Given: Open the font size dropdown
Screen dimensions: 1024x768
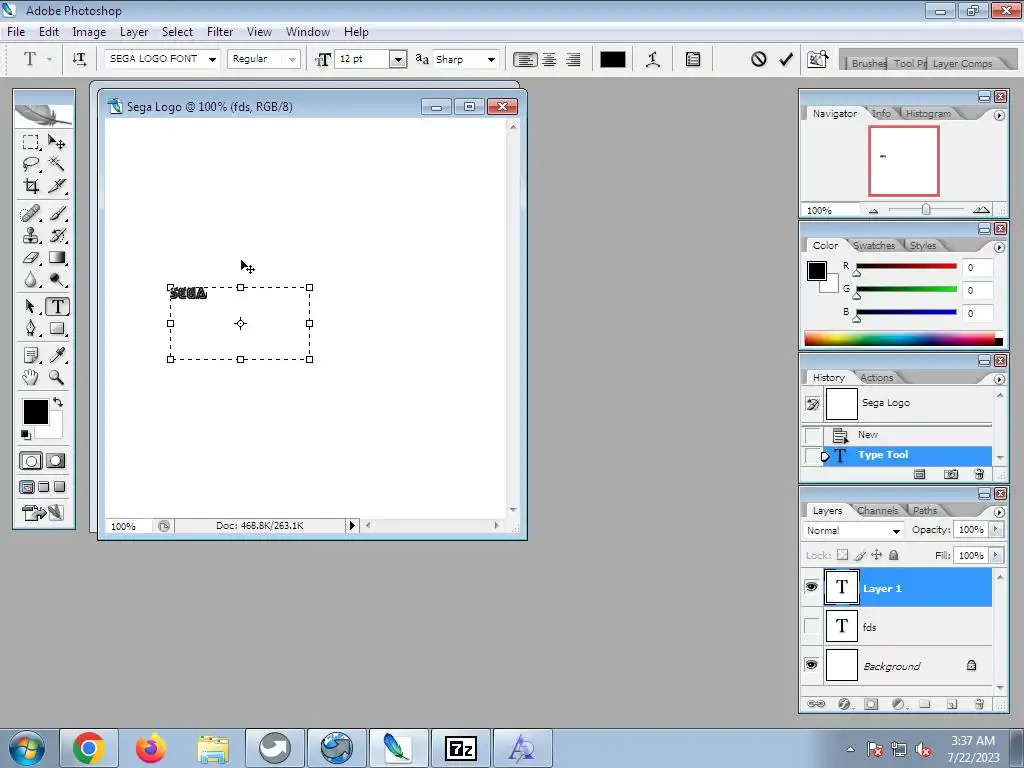Looking at the screenshot, I should 398,59.
